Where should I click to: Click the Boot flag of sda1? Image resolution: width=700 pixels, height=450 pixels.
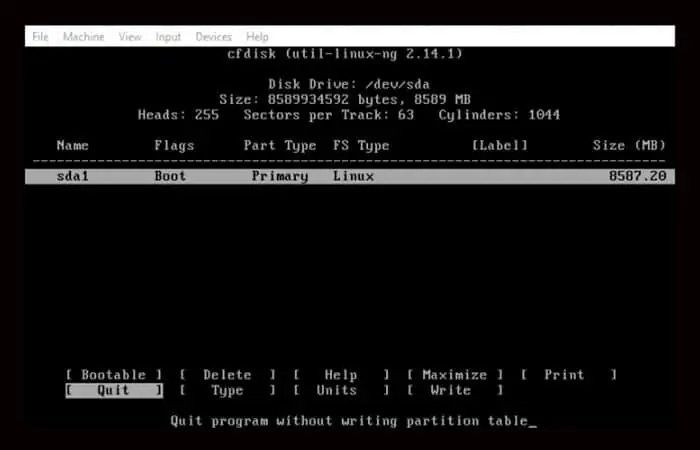pos(170,176)
